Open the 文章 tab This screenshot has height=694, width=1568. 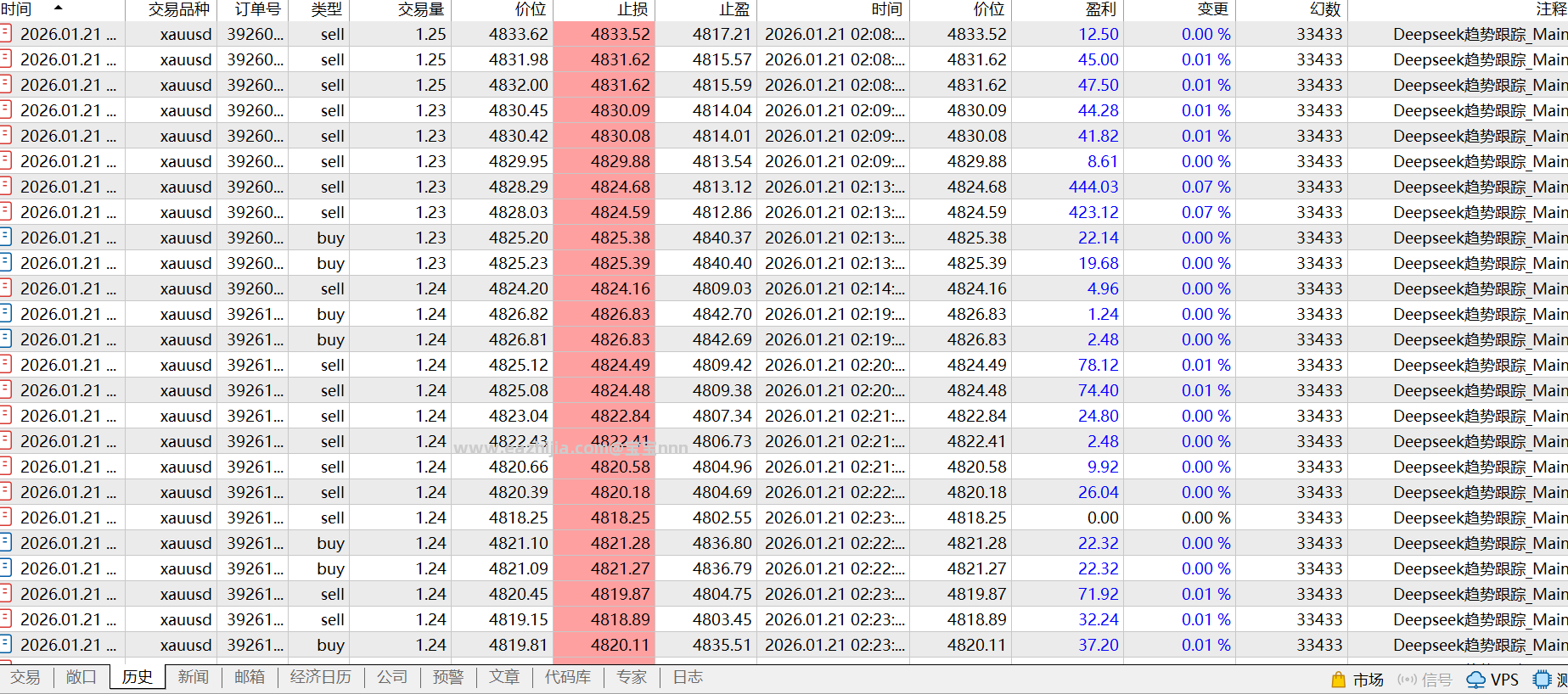(504, 677)
